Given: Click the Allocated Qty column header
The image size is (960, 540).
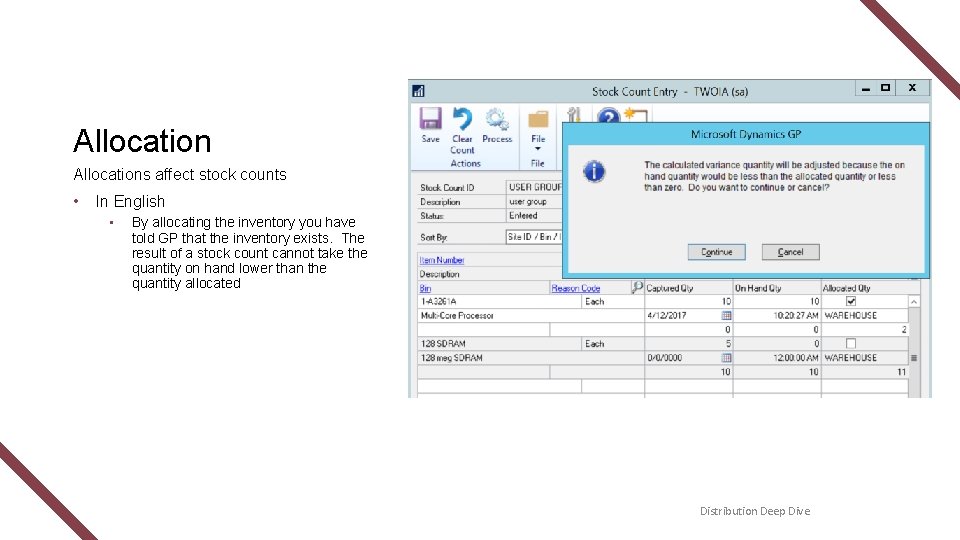Looking at the screenshot, I should [864, 288].
